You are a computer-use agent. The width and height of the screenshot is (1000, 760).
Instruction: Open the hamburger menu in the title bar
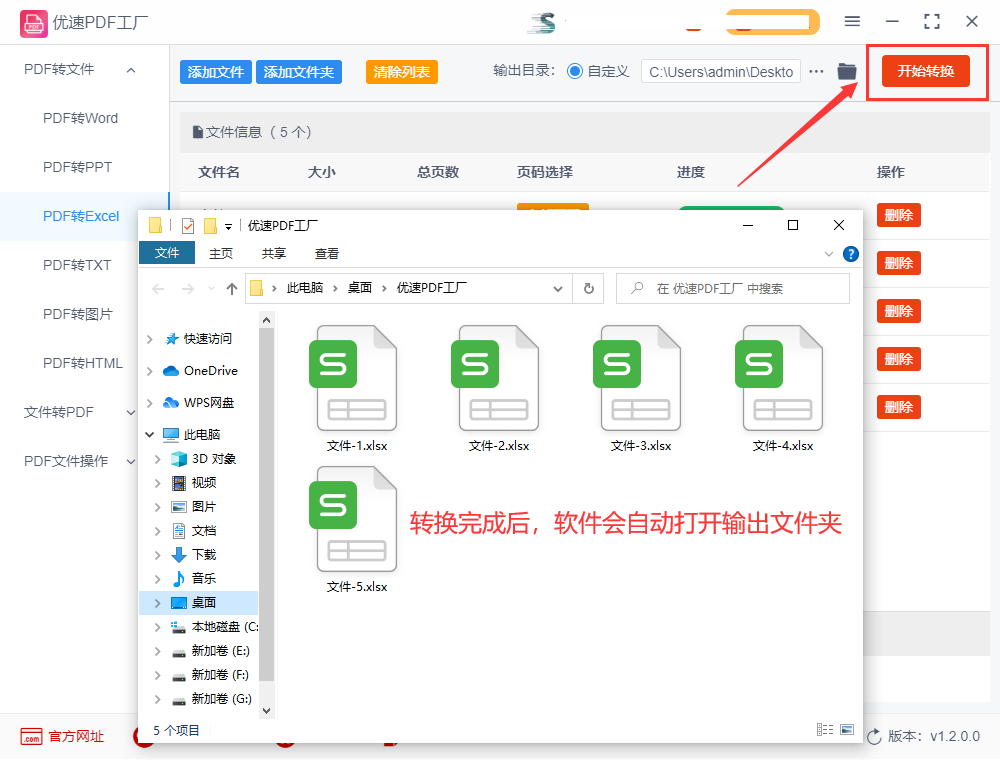(x=852, y=22)
